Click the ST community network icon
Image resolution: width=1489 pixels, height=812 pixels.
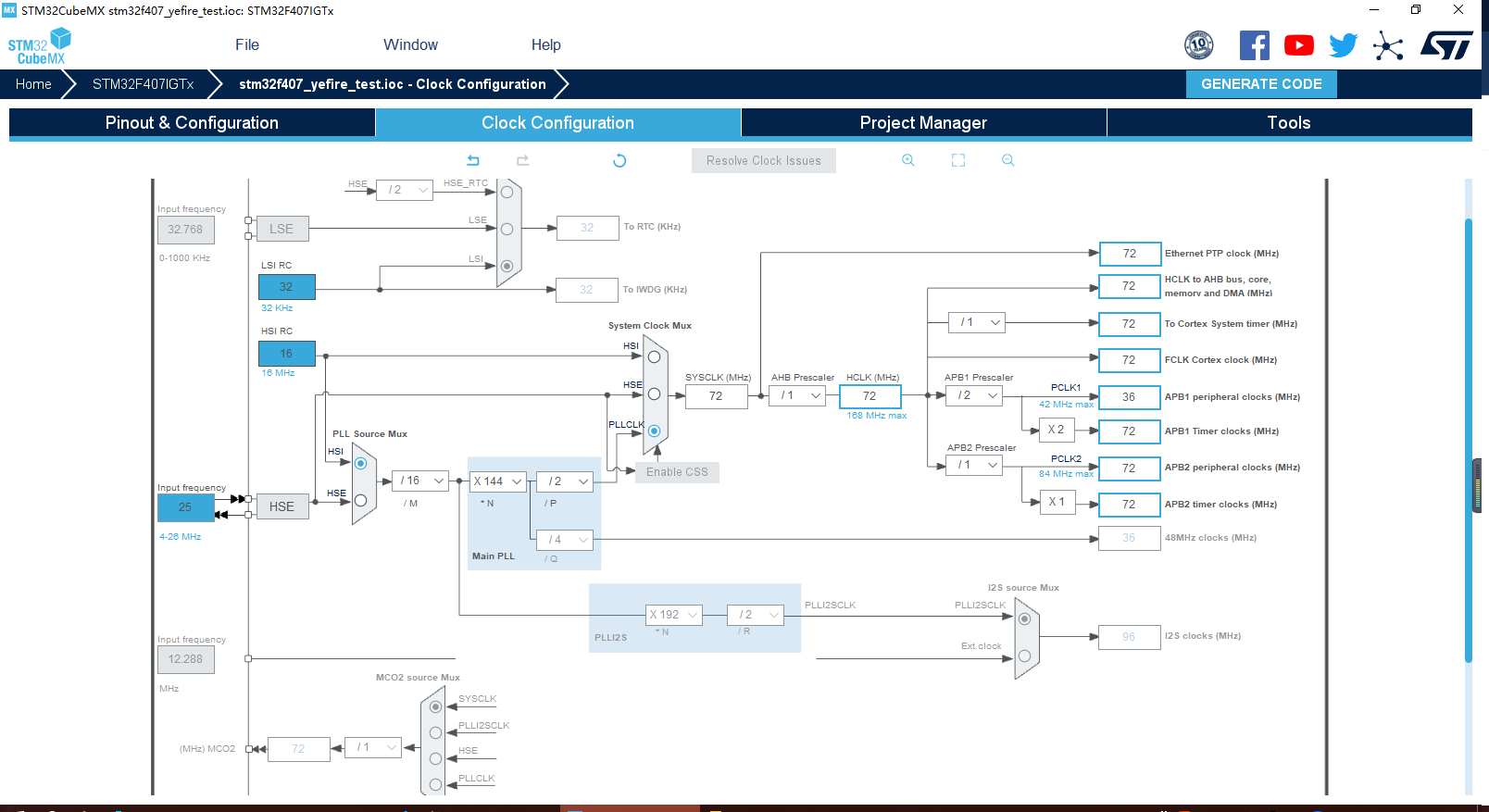[x=1388, y=45]
